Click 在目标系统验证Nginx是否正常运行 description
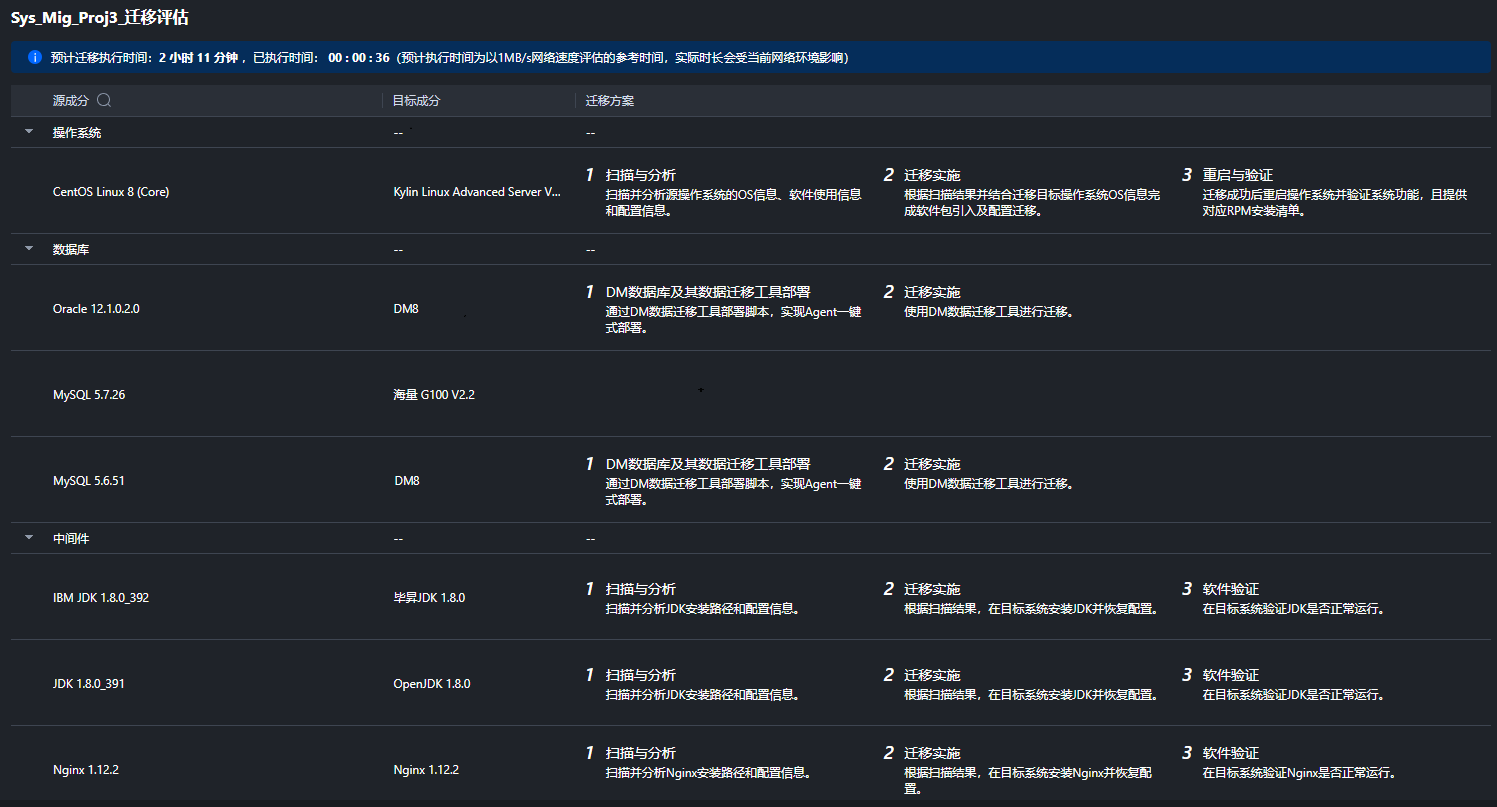This screenshot has width=1497, height=807. 1299,773
